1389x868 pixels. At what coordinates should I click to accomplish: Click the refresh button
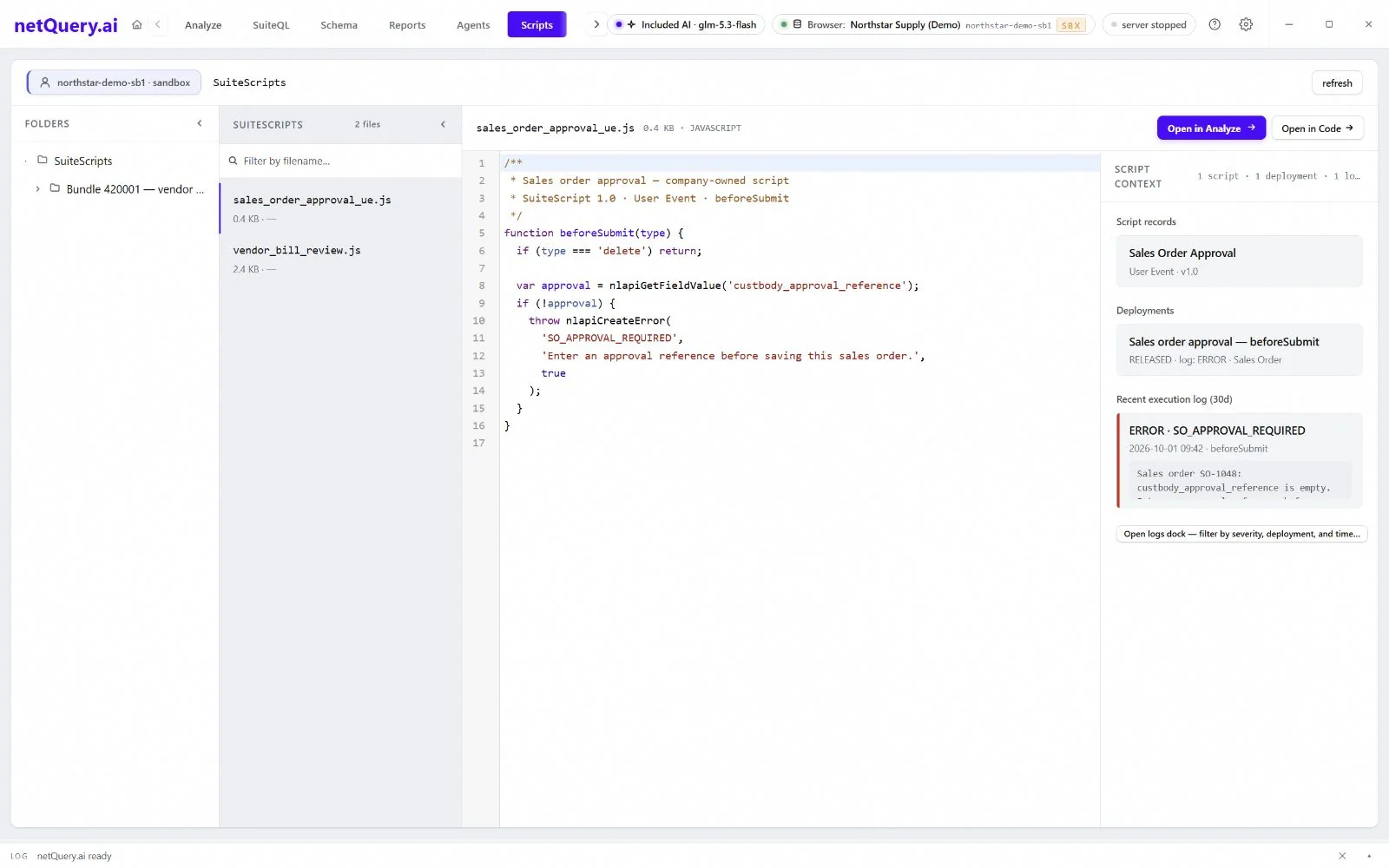pyautogui.click(x=1337, y=83)
